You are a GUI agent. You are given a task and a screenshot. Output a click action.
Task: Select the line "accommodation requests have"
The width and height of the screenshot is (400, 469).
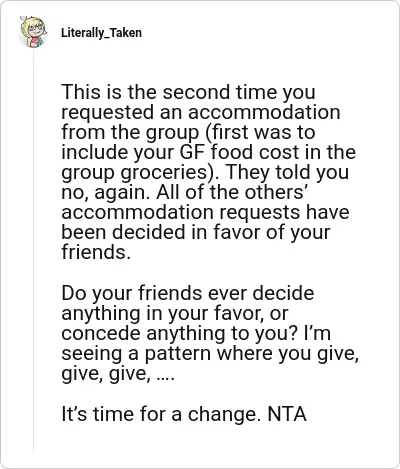[x=205, y=213]
